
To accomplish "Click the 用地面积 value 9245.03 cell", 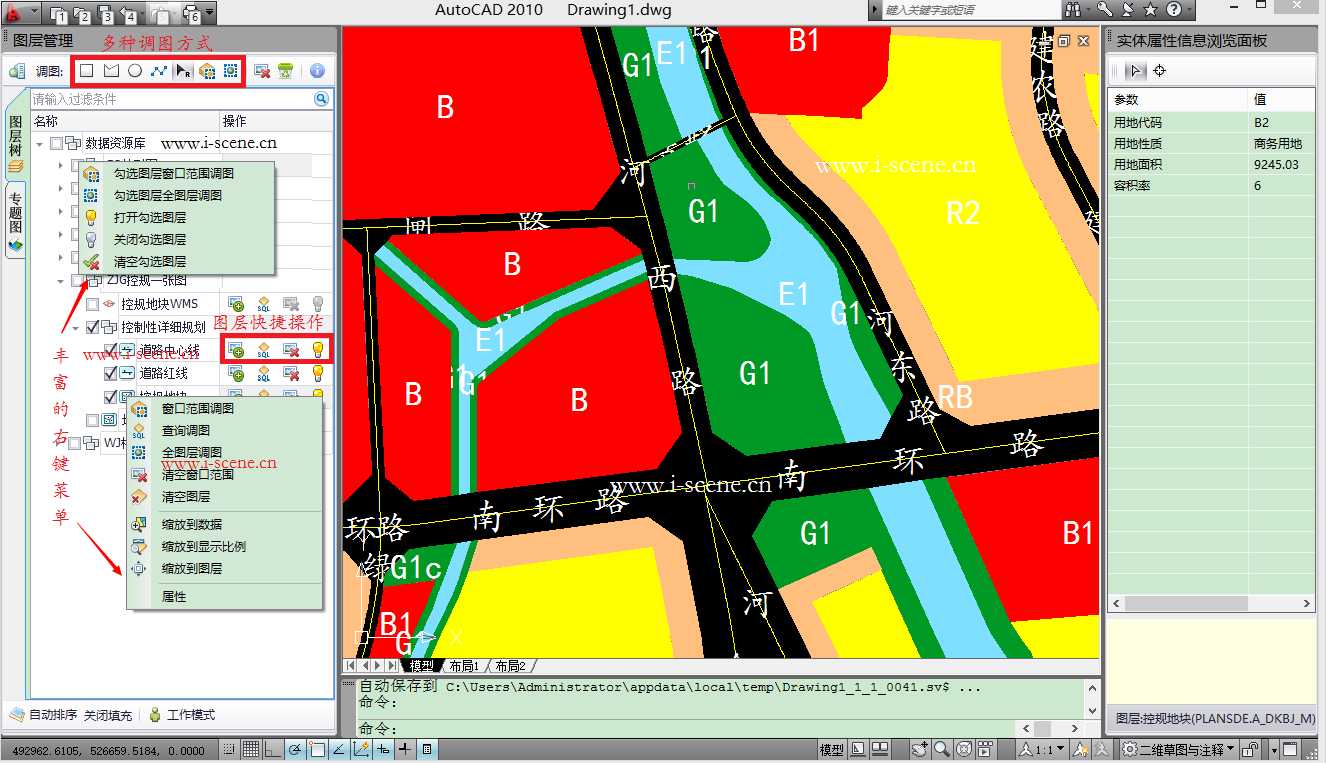I will click(x=1282, y=164).
